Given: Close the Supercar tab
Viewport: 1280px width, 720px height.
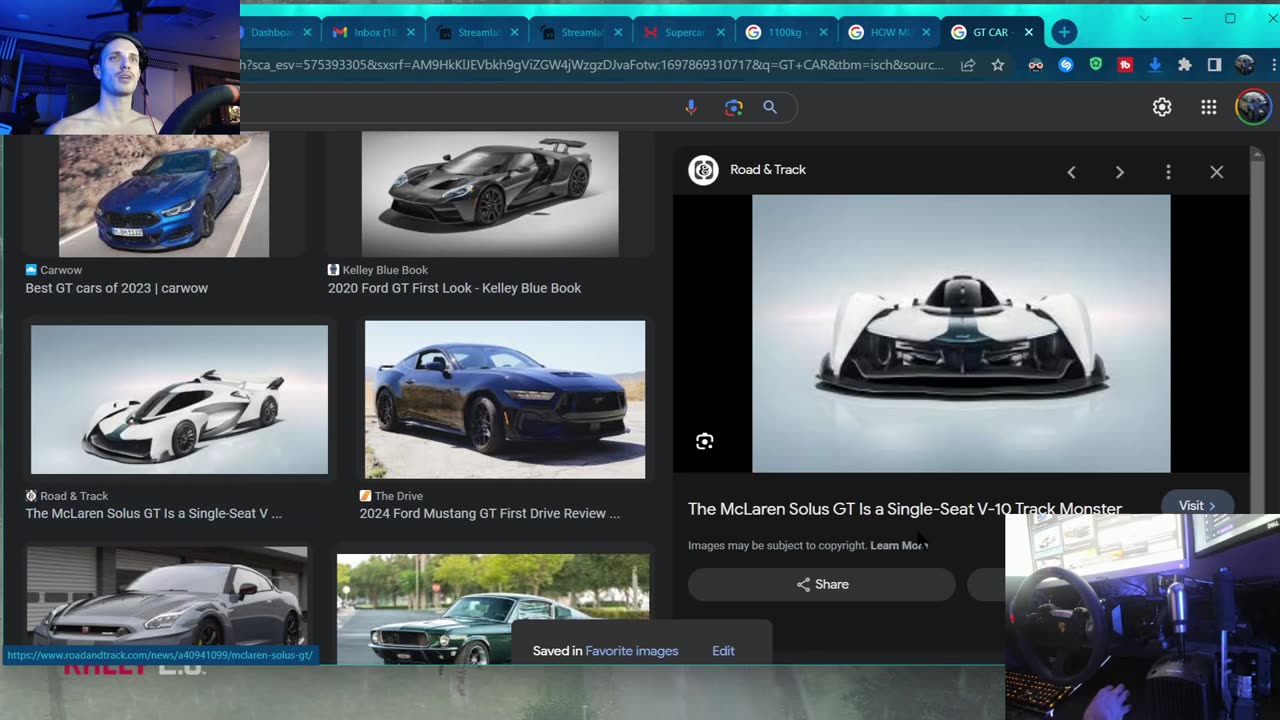Looking at the screenshot, I should (x=720, y=32).
